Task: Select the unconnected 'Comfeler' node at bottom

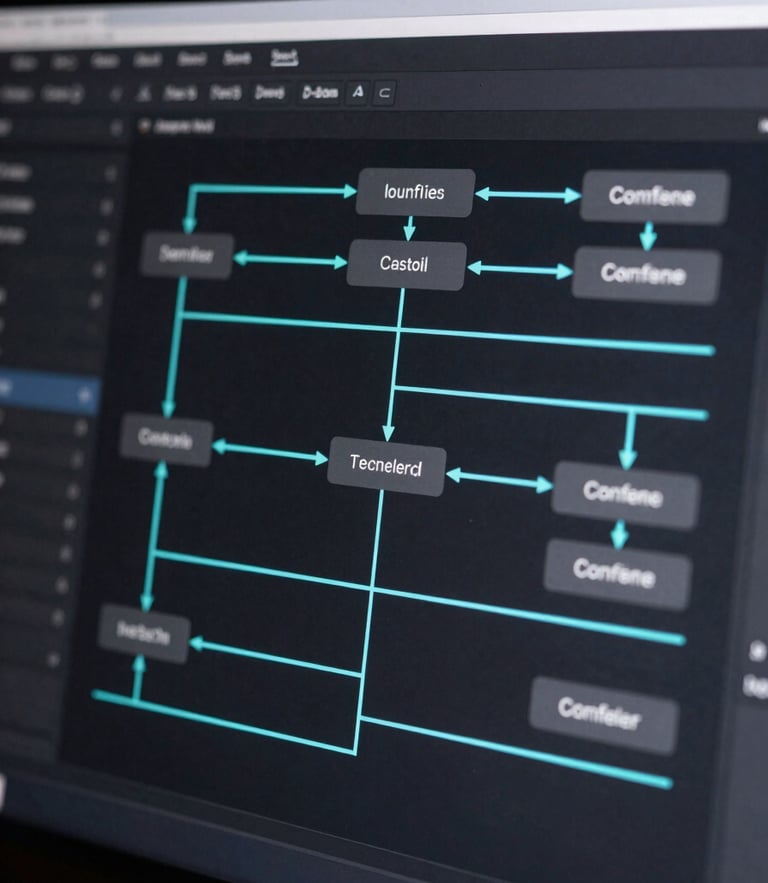Action: pos(603,715)
